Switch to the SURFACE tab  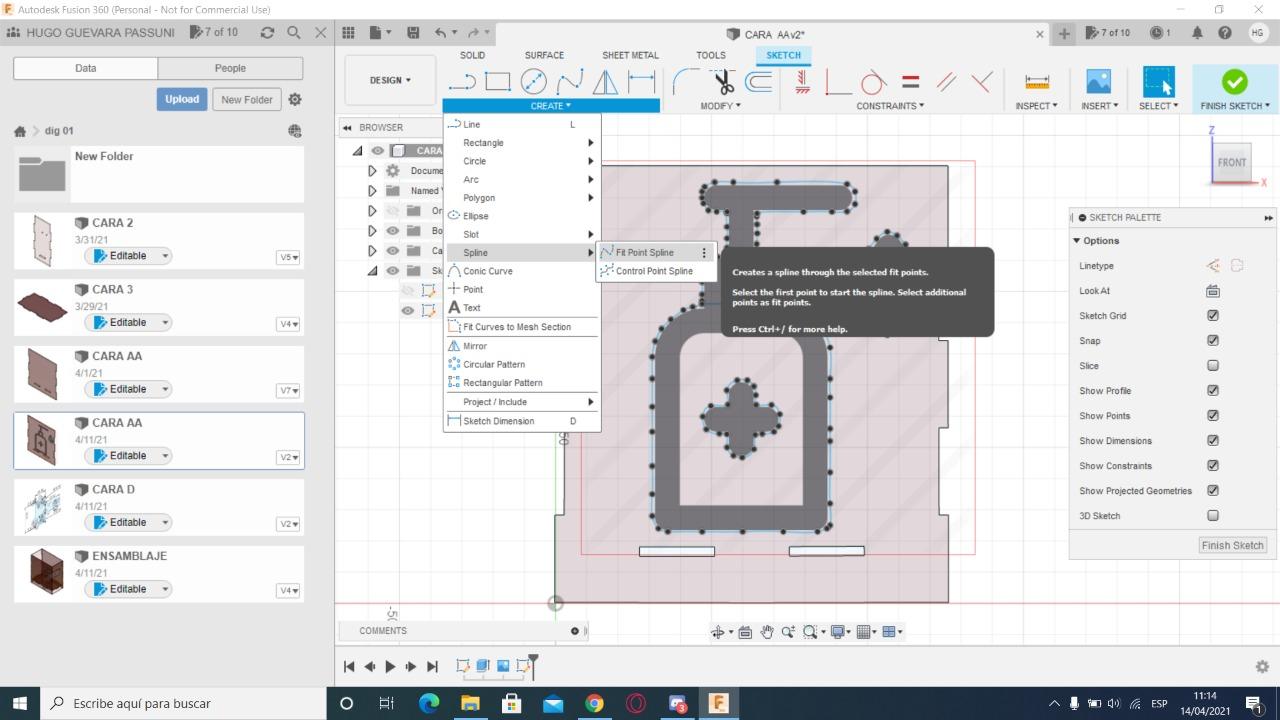click(544, 55)
